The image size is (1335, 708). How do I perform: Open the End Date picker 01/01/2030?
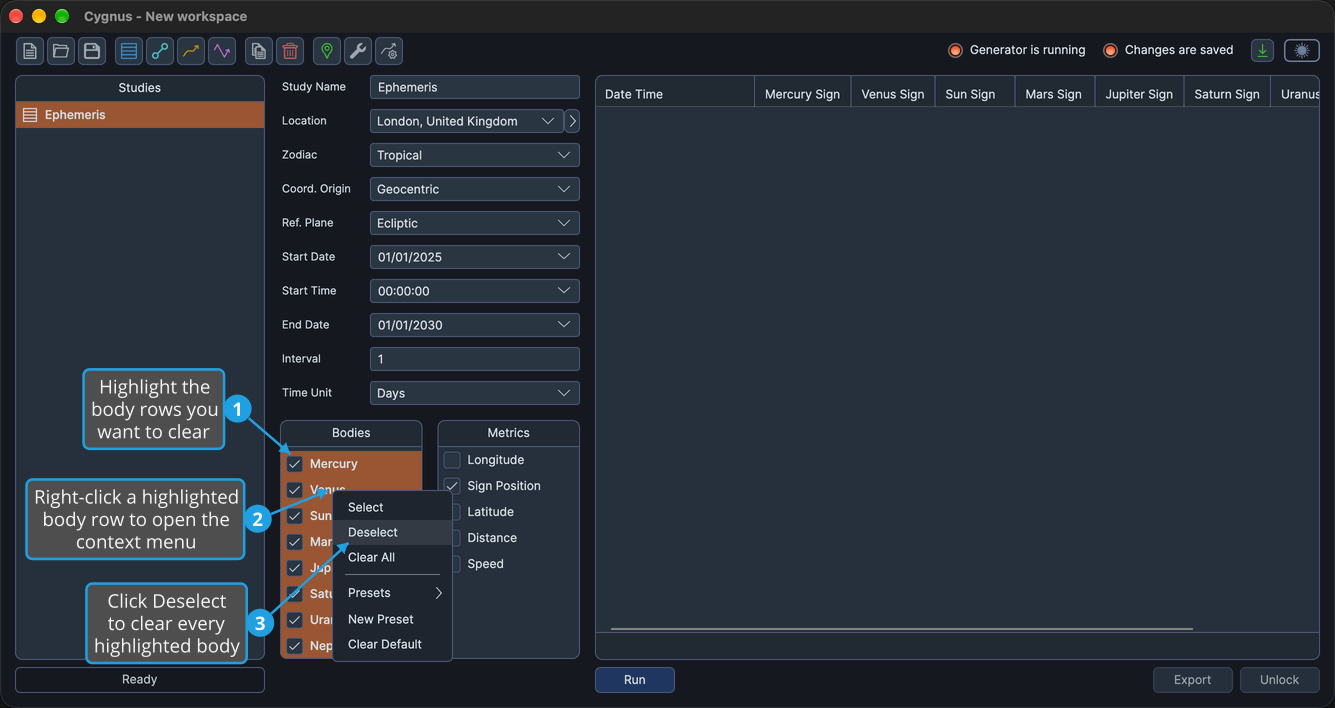475,325
